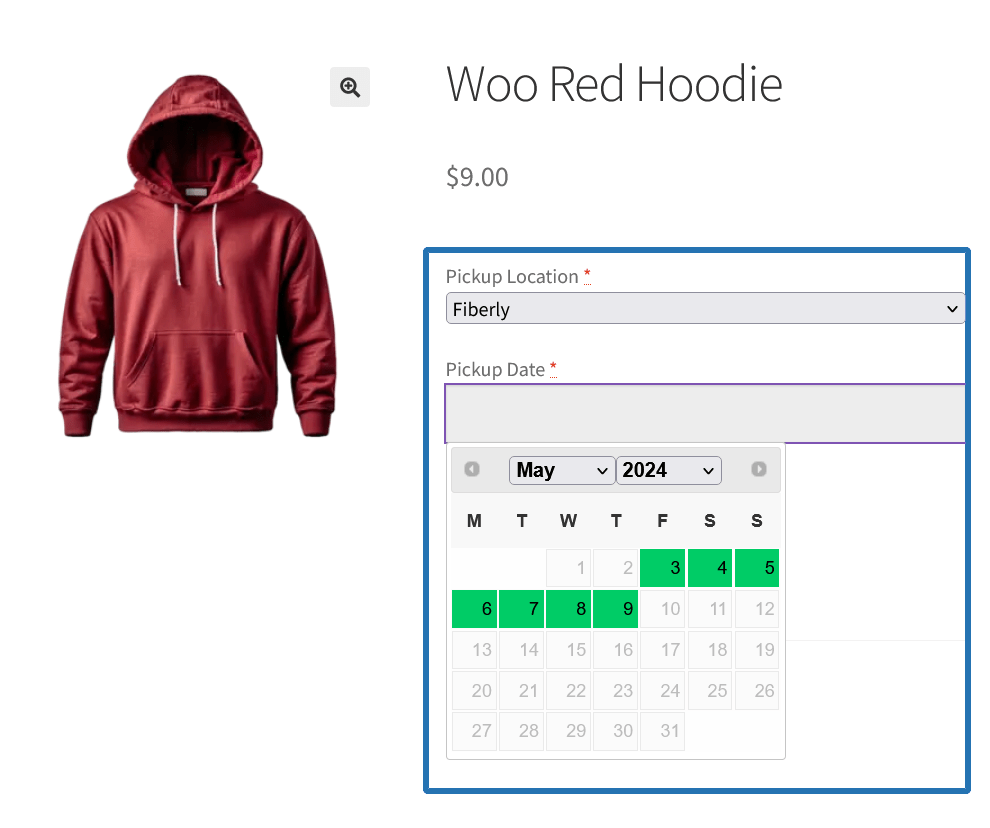Viewport: 990px width, 828px height.
Task: Click the disabled May 15 calendar cell
Action: tap(568, 649)
